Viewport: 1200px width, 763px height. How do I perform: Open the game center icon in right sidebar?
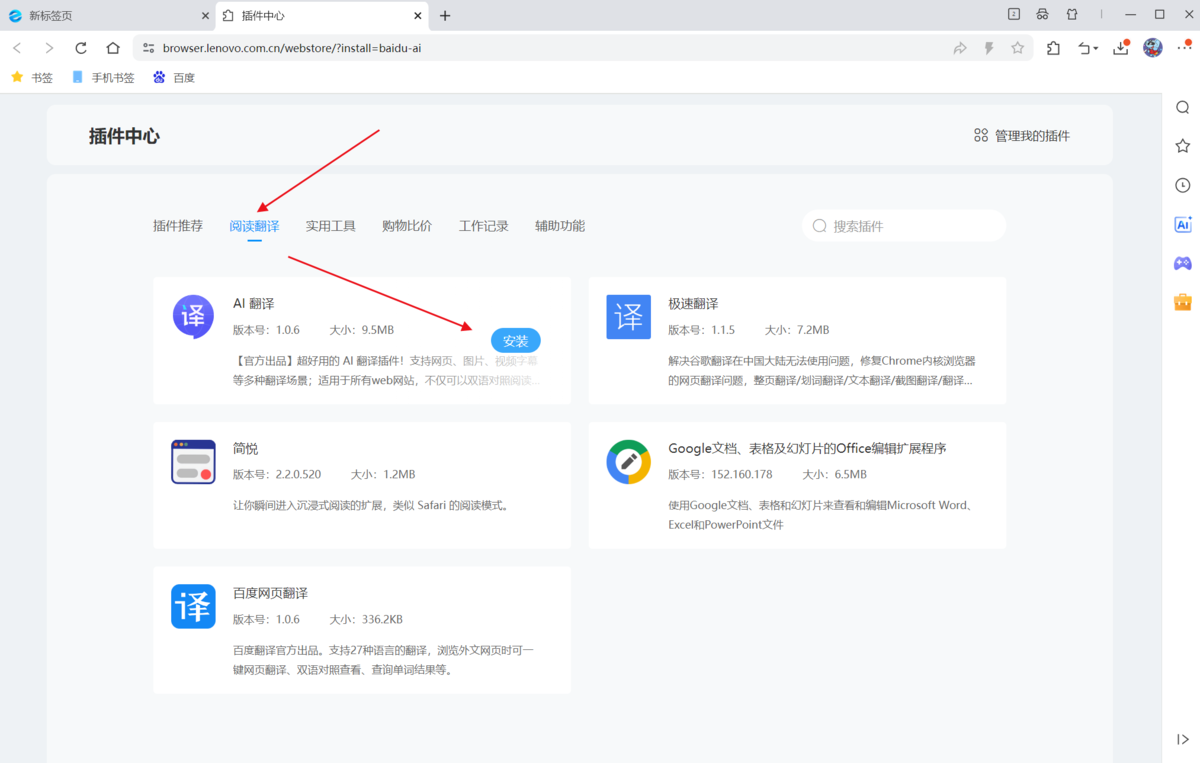[1182, 262]
